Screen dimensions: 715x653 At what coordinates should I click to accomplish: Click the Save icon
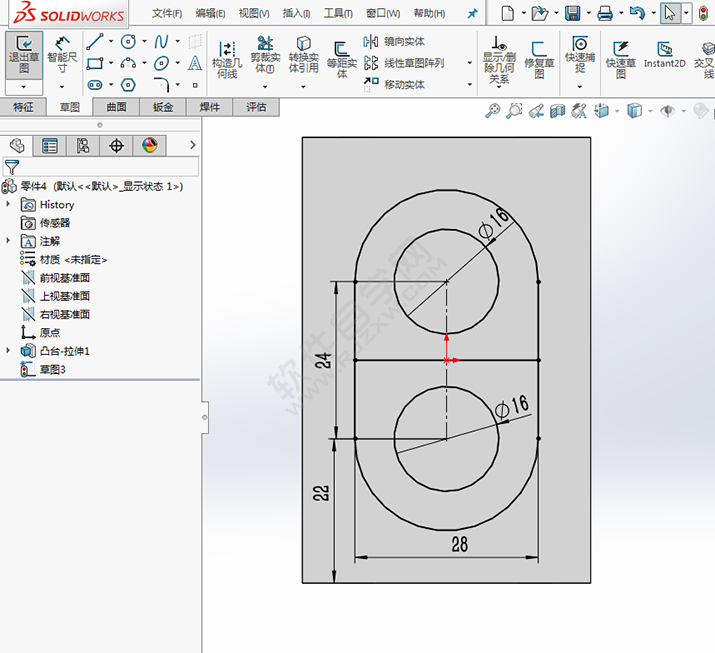(573, 13)
